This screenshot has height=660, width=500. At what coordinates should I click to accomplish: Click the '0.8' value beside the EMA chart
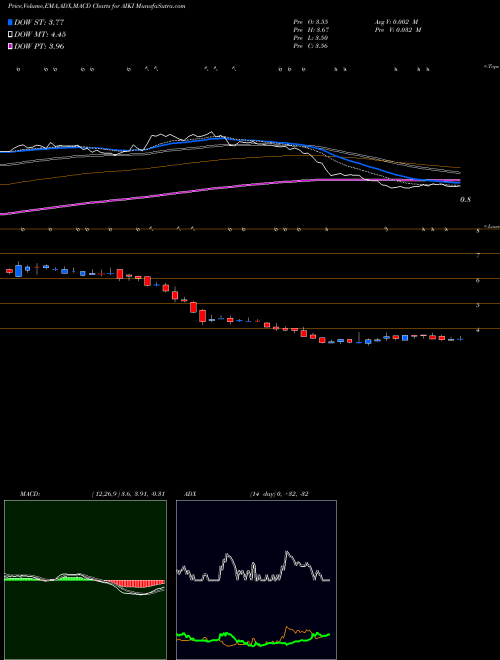[x=465, y=200]
